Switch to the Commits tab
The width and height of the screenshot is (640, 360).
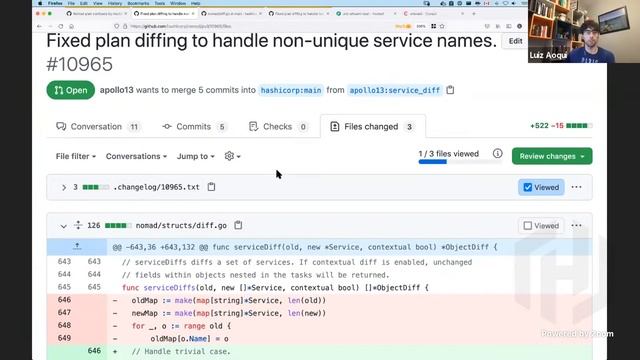pyautogui.click(x=194, y=127)
